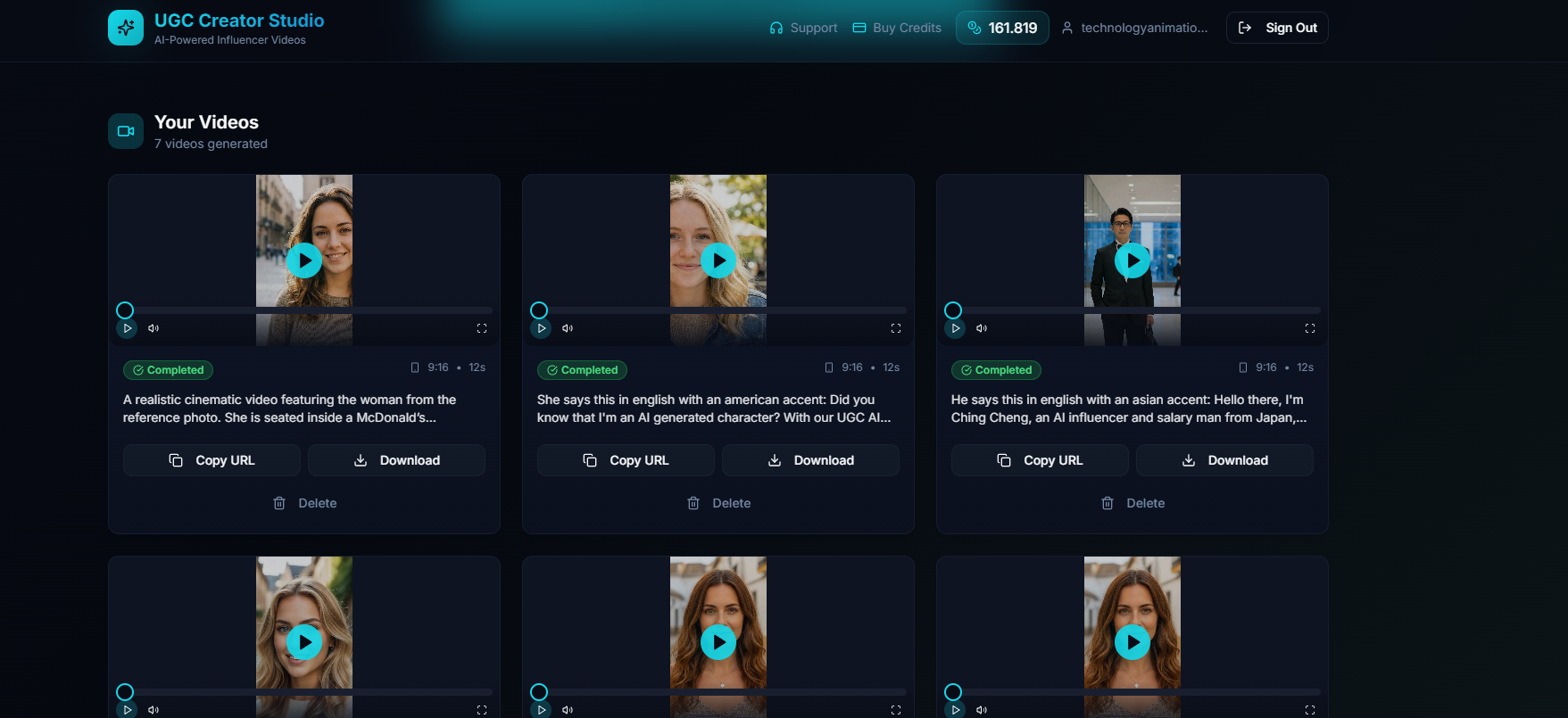Screen dimensions: 1568x718
Task: Mute the bottom-right brunette woman video
Action: (982, 710)
